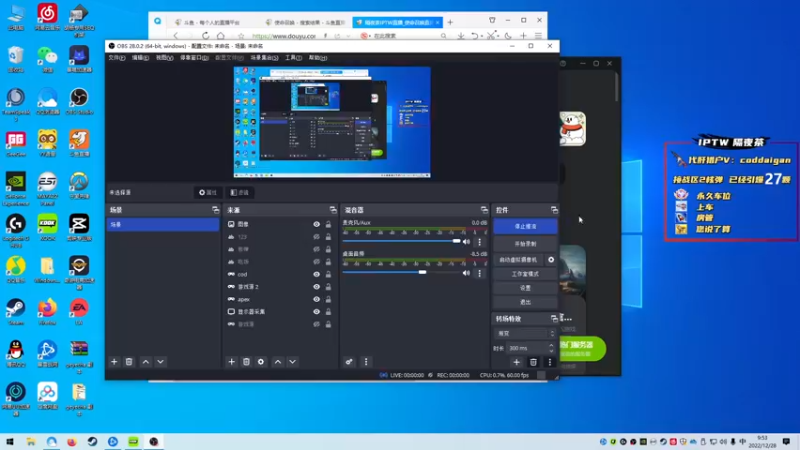The image size is (800, 450).
Task: Delete the selected source with the 来源 trash icon
Action: point(246,362)
